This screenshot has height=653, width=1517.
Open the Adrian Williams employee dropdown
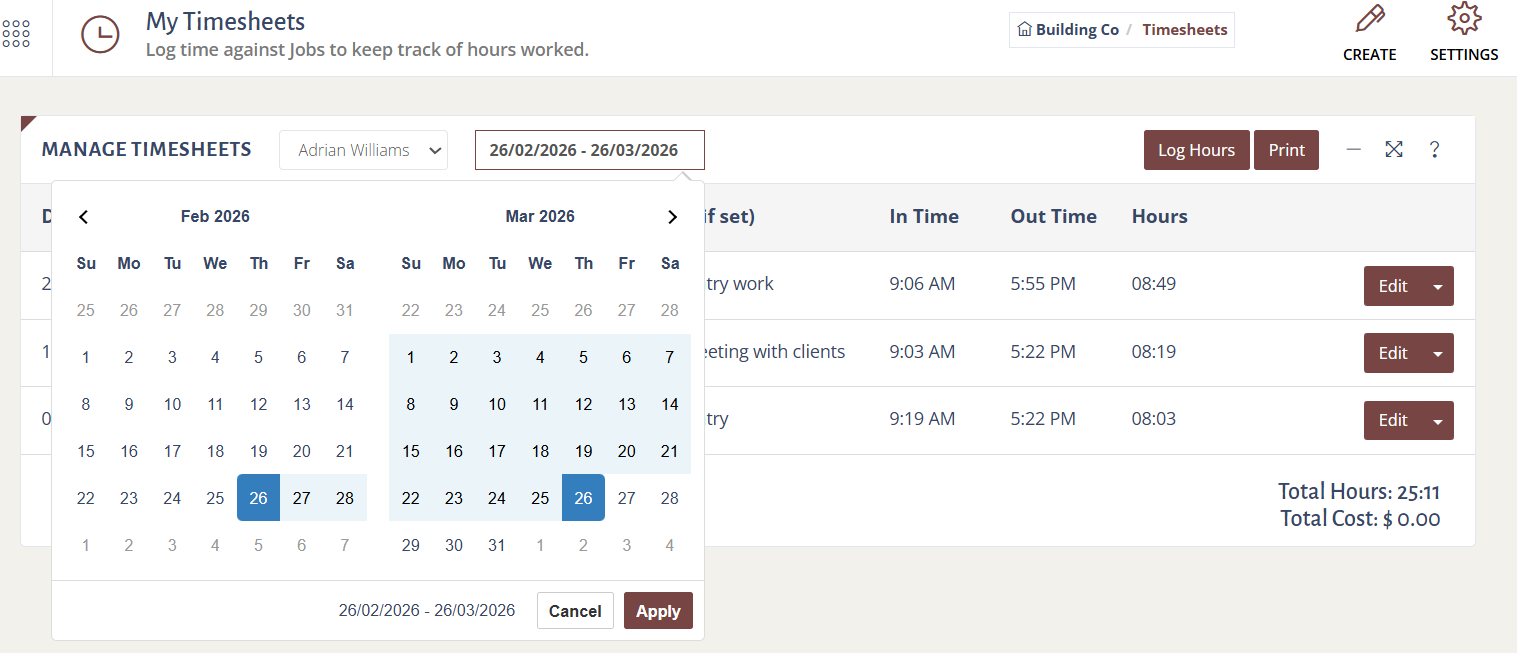click(x=363, y=150)
